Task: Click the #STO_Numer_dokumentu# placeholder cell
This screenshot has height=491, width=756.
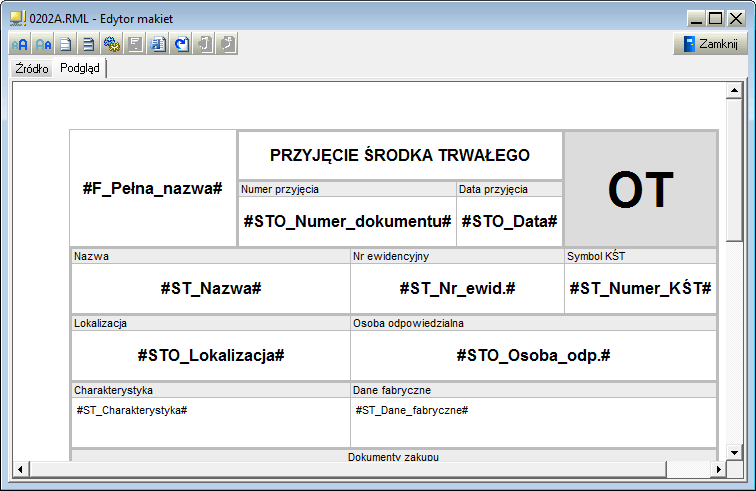Action: (x=347, y=221)
